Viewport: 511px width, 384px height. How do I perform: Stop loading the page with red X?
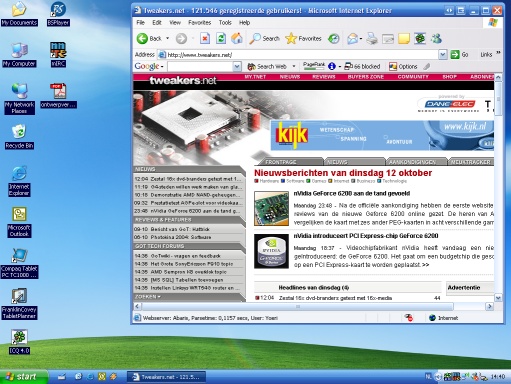(205, 39)
